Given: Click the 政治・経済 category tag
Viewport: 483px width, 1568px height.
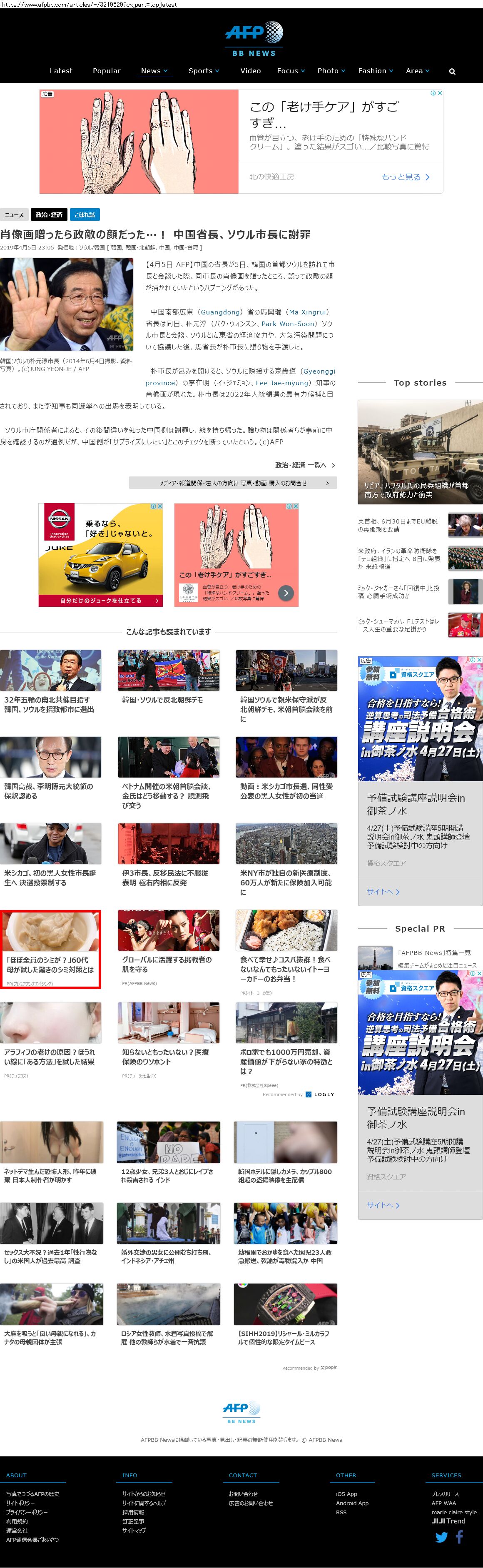Looking at the screenshot, I should (49, 215).
